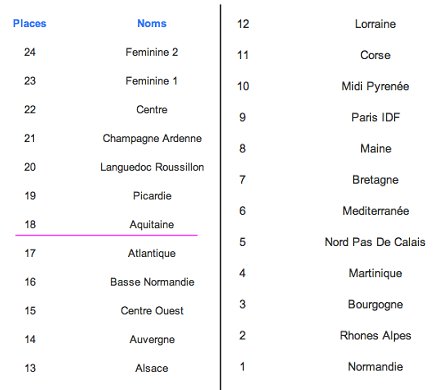This screenshot has width=446, height=390.
Task: Select Aquitaine above the pink line
Action: [152, 224]
